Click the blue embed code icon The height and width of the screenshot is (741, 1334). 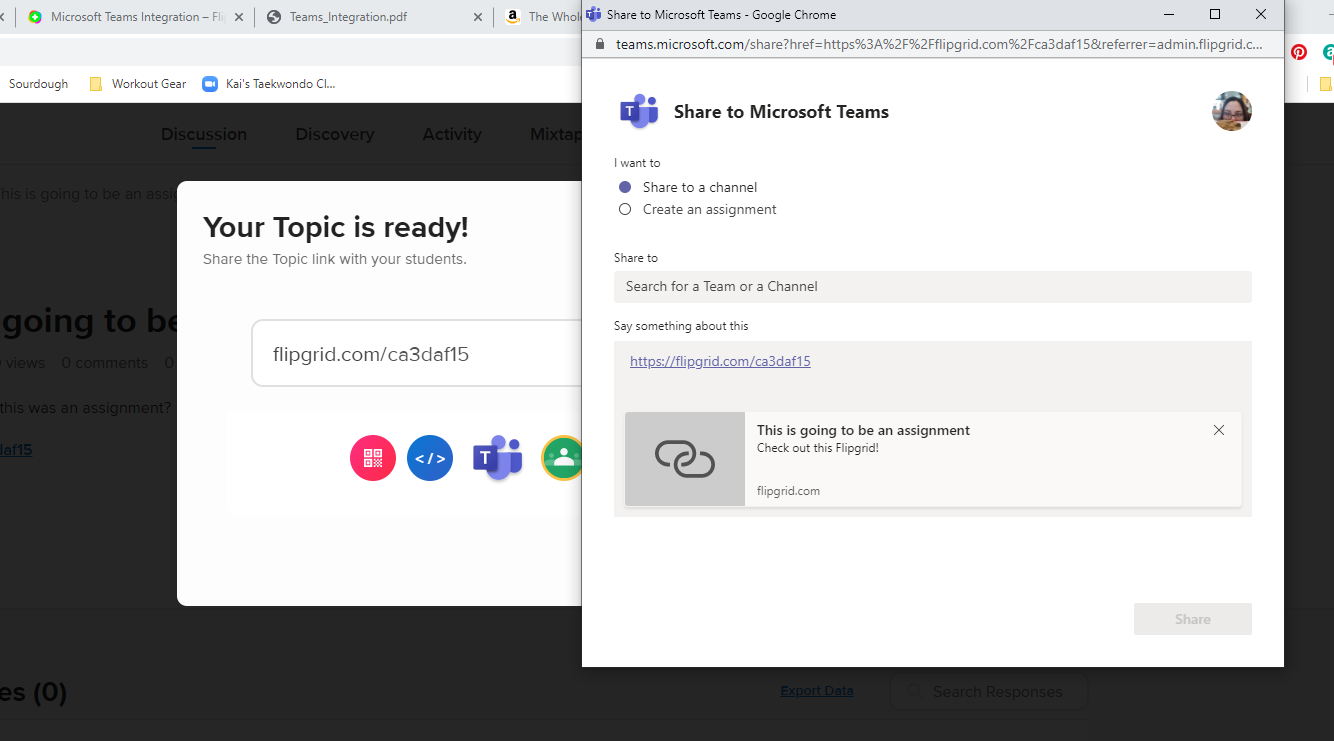point(430,458)
